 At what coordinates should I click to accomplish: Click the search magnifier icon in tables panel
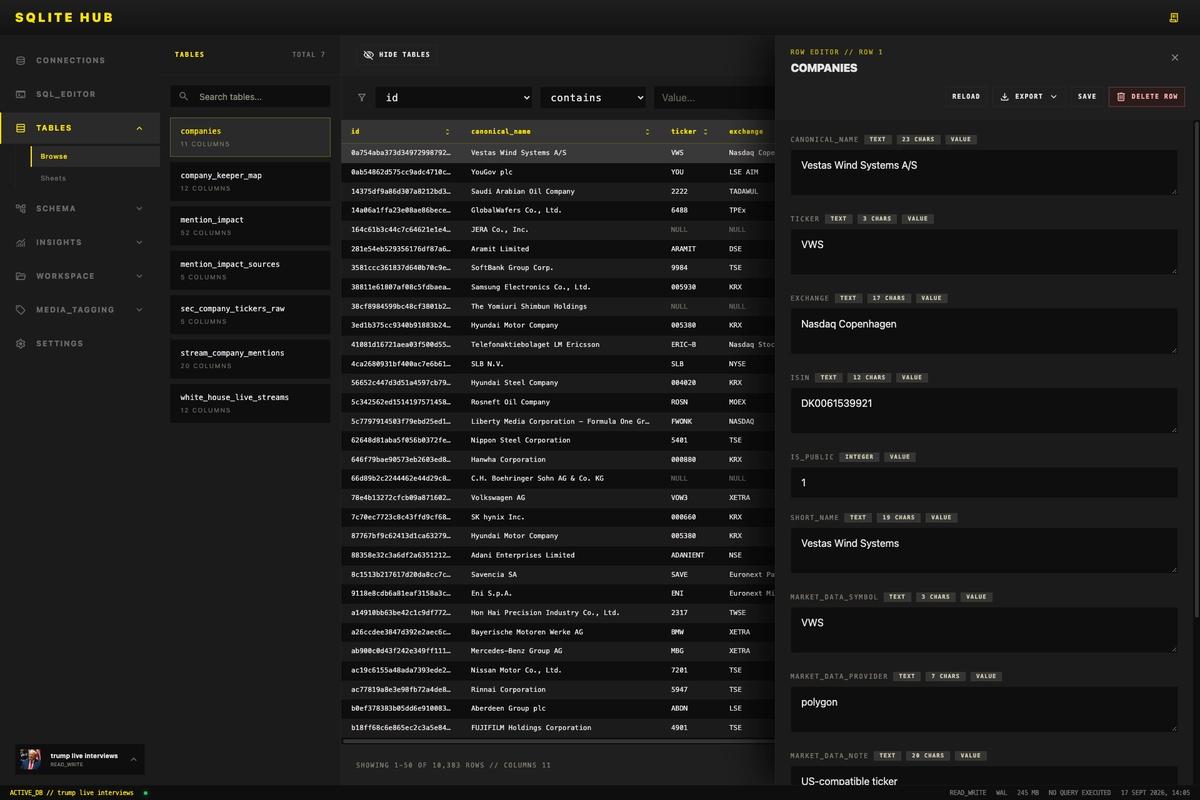pos(184,97)
